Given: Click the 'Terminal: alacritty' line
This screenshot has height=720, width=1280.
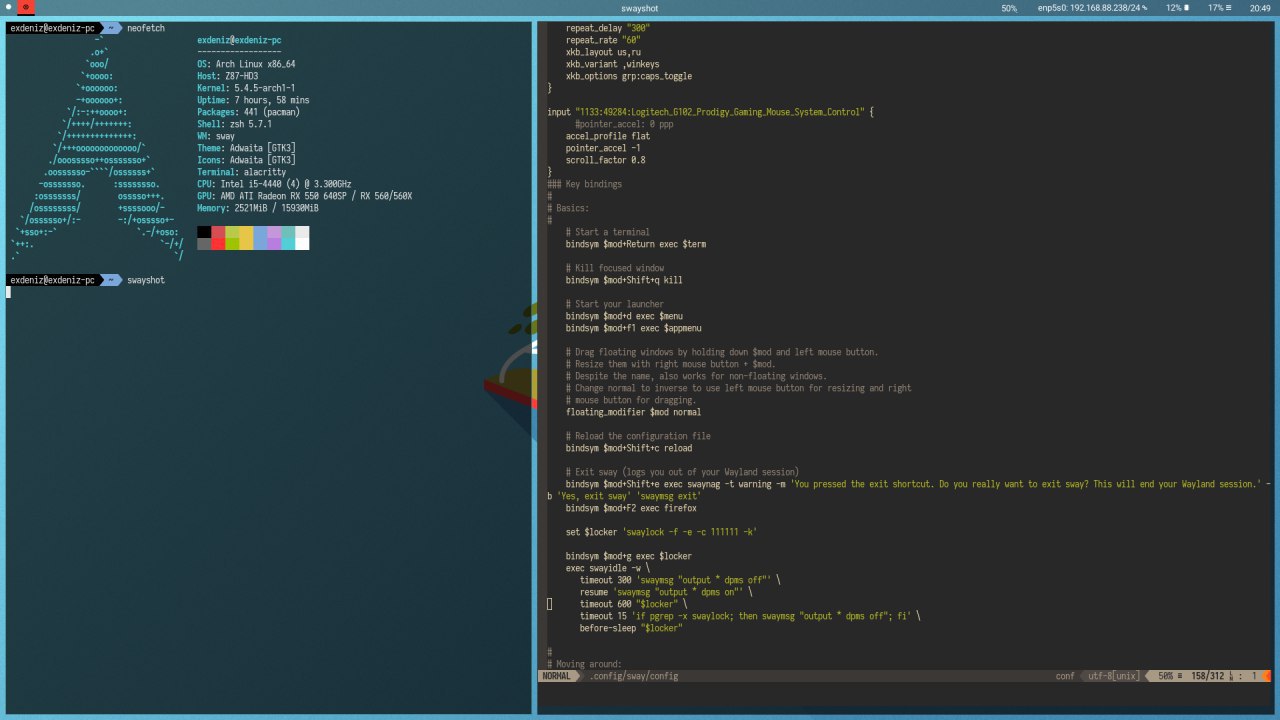Looking at the screenshot, I should tap(241, 172).
